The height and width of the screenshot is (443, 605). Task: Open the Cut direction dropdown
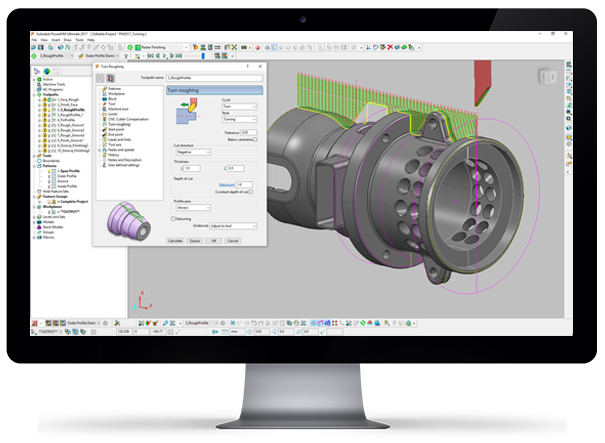pos(193,152)
